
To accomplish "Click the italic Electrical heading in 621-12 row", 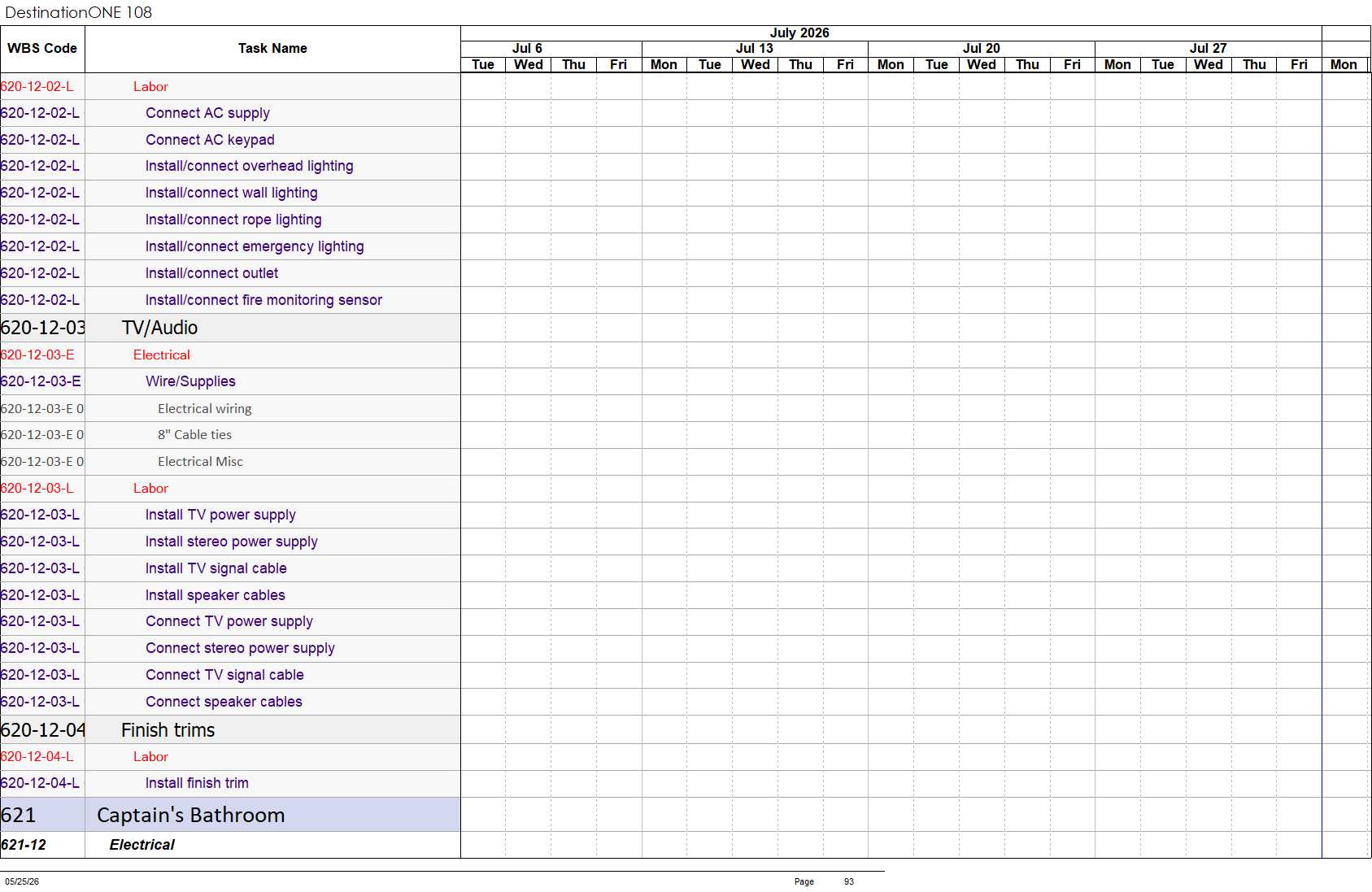I will tap(142, 845).
